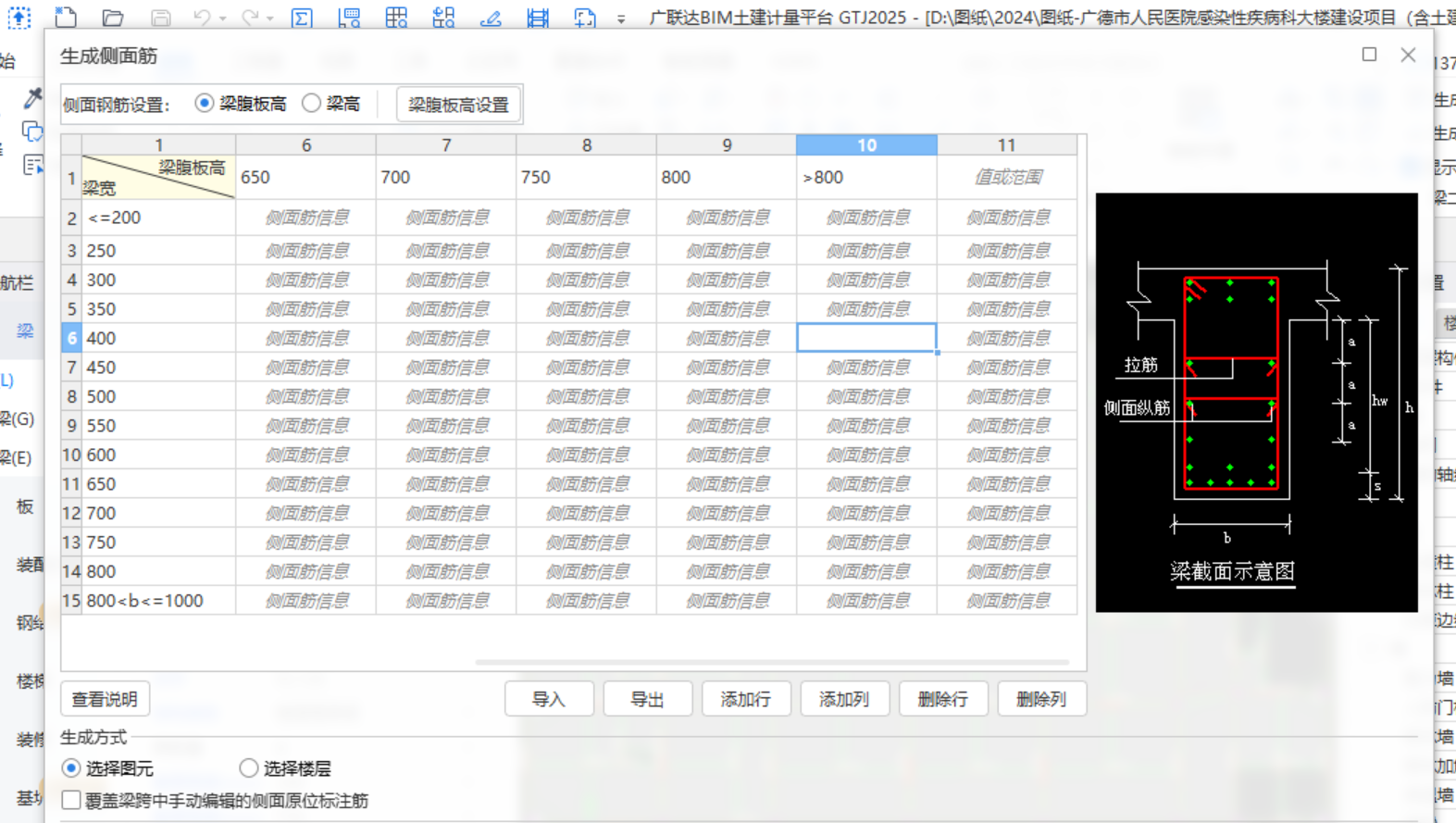
Task: Click the 650 web height header cell
Action: (x=306, y=177)
